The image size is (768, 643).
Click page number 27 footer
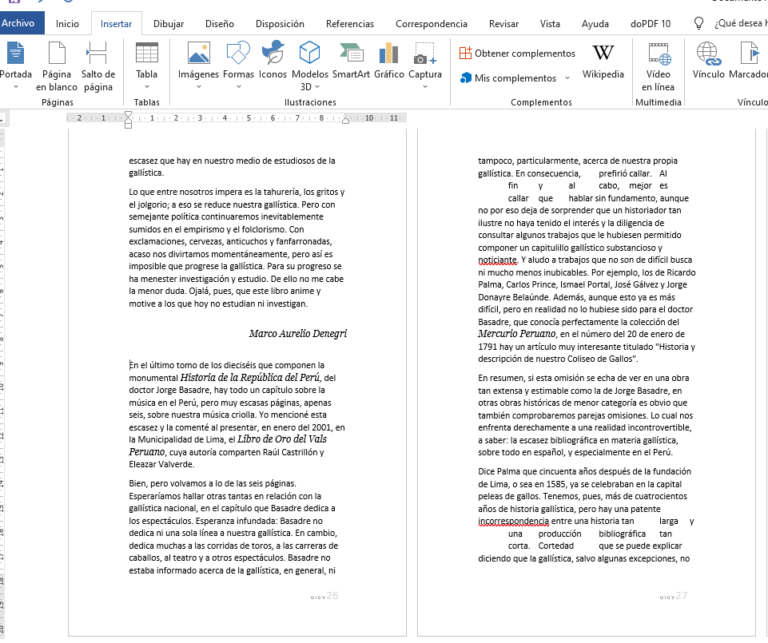point(681,595)
